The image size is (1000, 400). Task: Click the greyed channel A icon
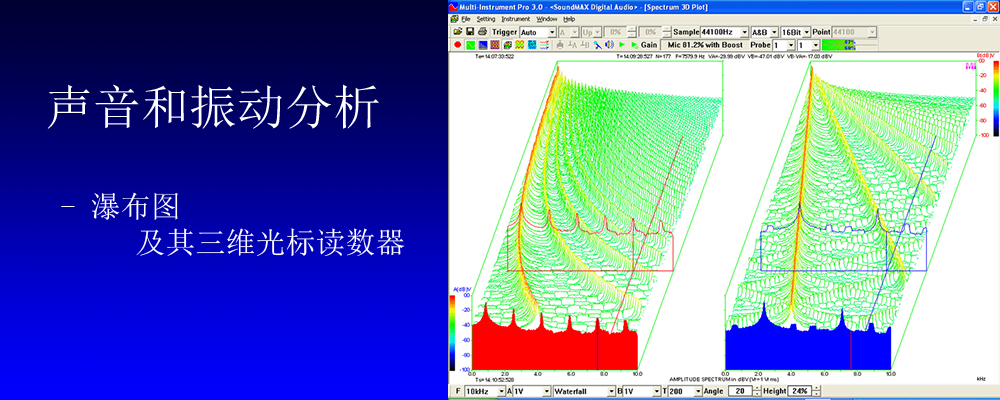[572, 45]
